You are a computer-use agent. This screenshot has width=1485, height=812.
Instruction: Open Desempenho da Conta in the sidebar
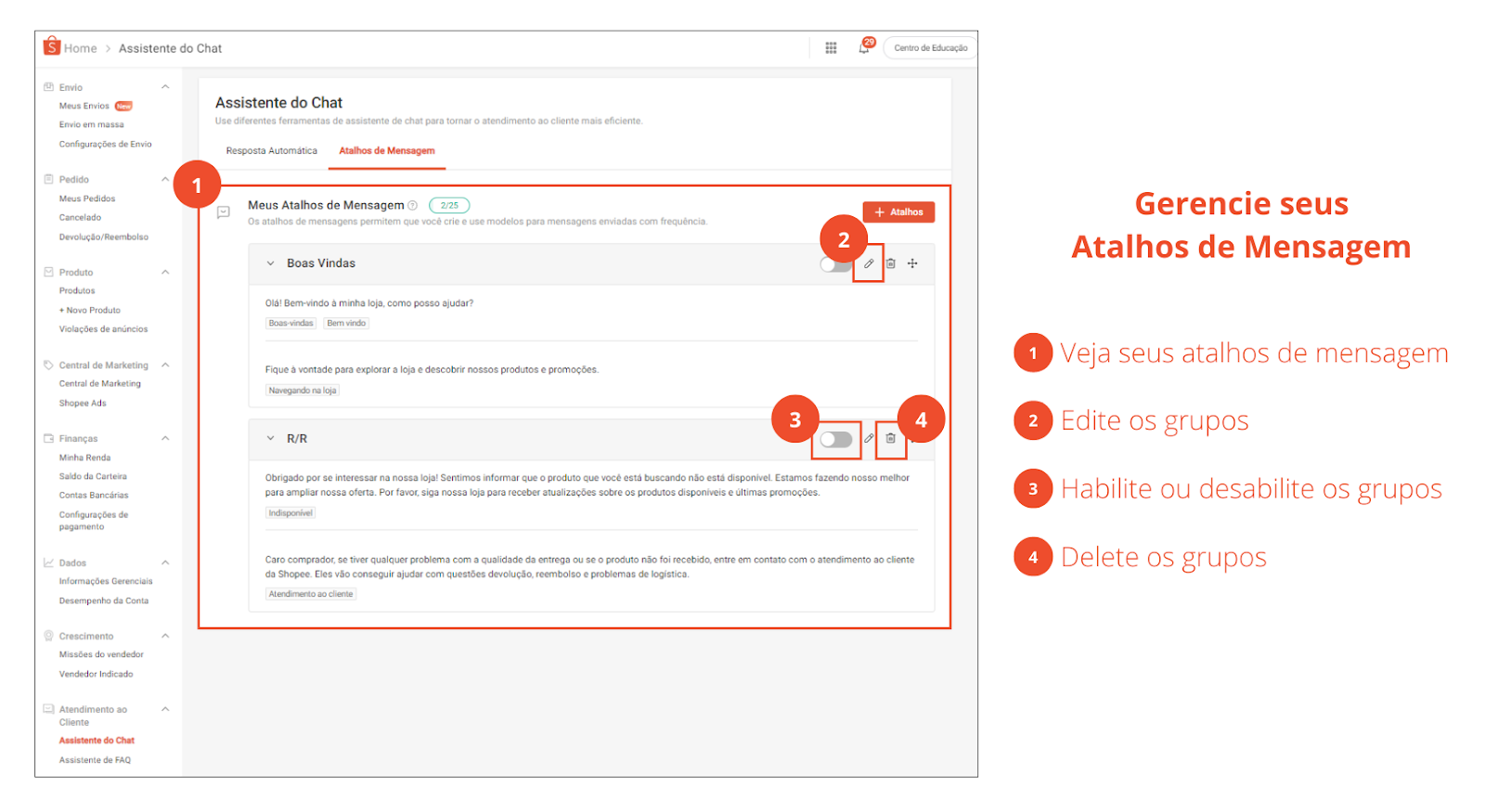click(x=104, y=600)
